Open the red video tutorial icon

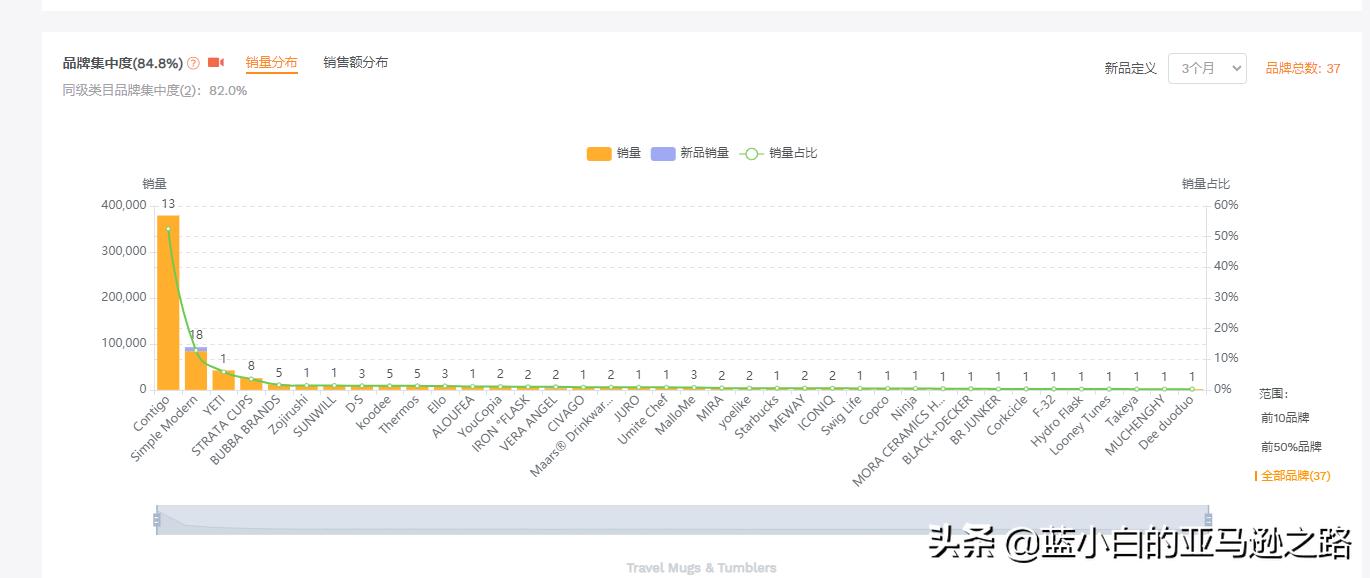[x=216, y=63]
